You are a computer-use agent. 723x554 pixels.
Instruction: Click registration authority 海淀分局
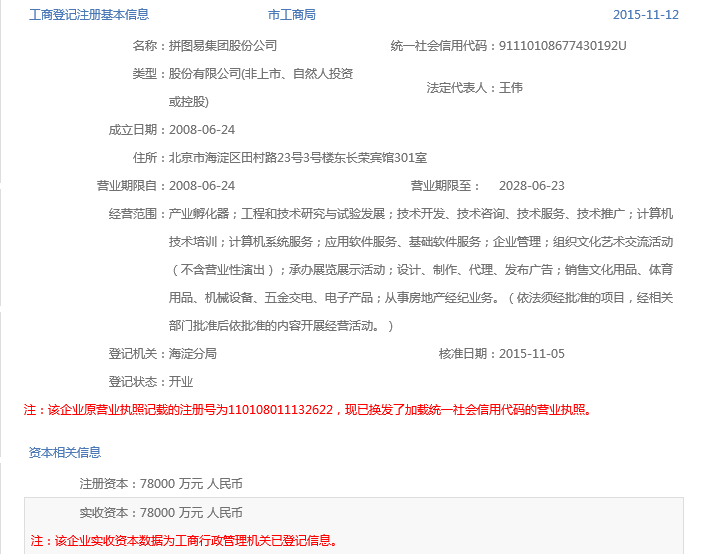pos(193,354)
